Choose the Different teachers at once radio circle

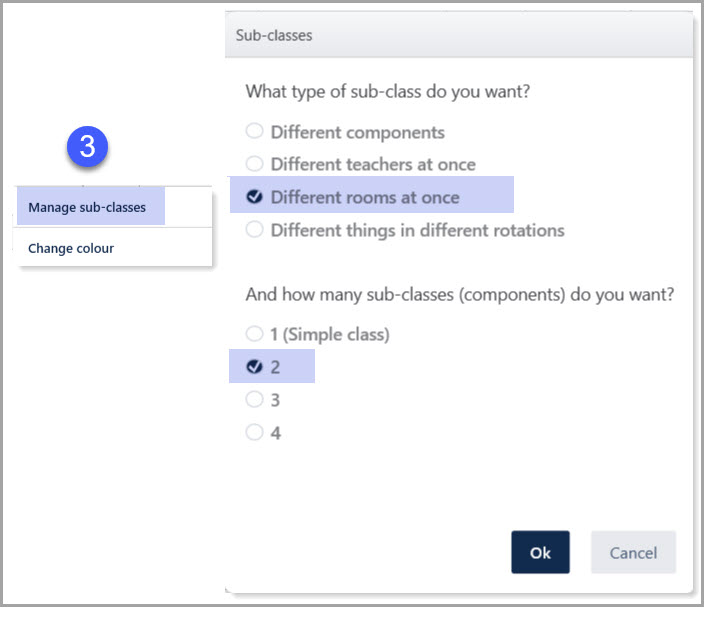(x=254, y=164)
